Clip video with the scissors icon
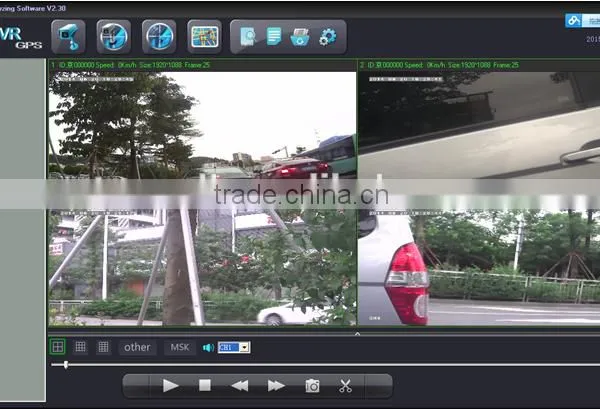Image resolution: width=600 pixels, height=409 pixels. pos(346,386)
